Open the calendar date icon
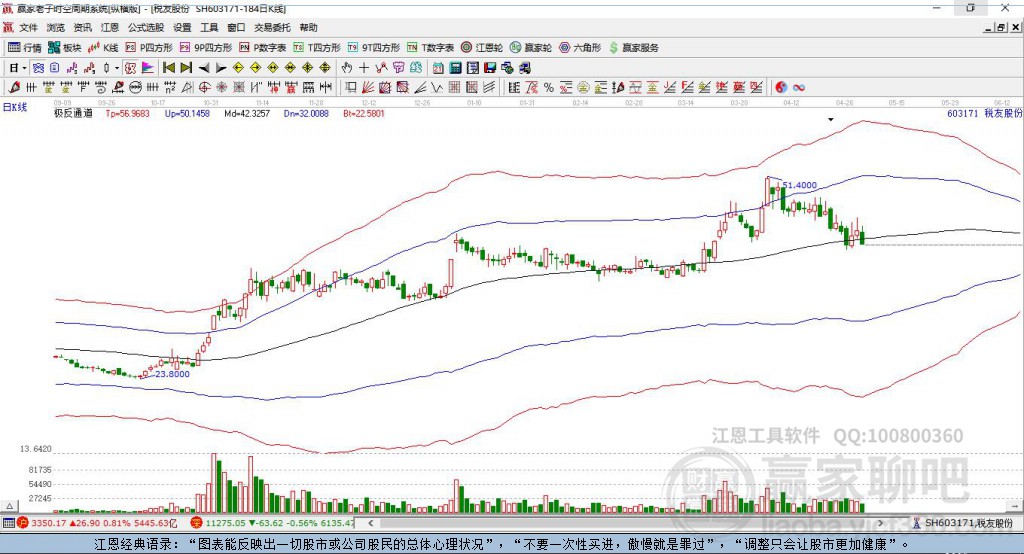 point(438,68)
